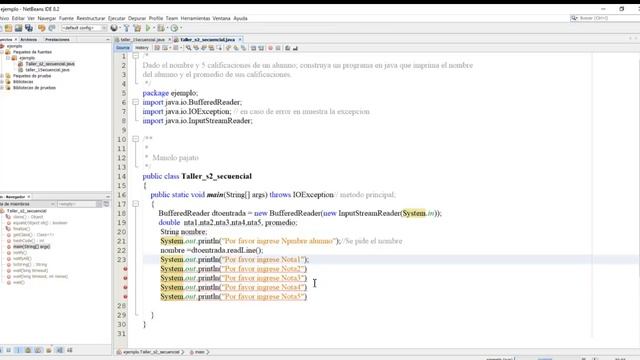Screen dimensions: 640x360
Task: Collapse the javadoc fold at line 10
Action: pyautogui.click(x=136, y=139)
